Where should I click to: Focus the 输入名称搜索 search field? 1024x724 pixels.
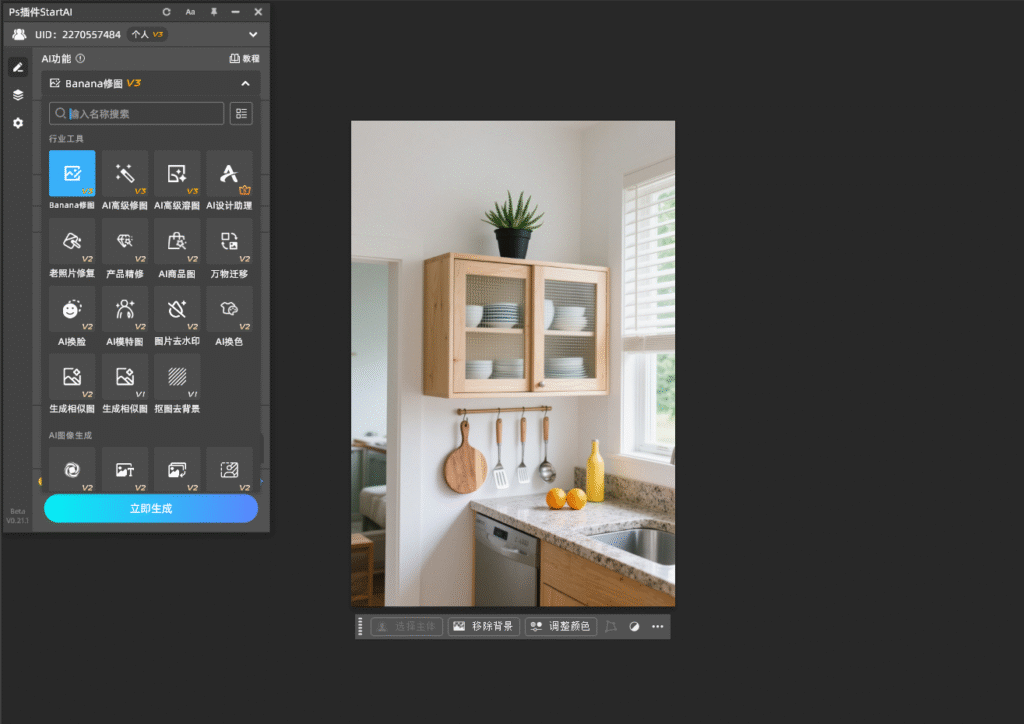pos(140,113)
